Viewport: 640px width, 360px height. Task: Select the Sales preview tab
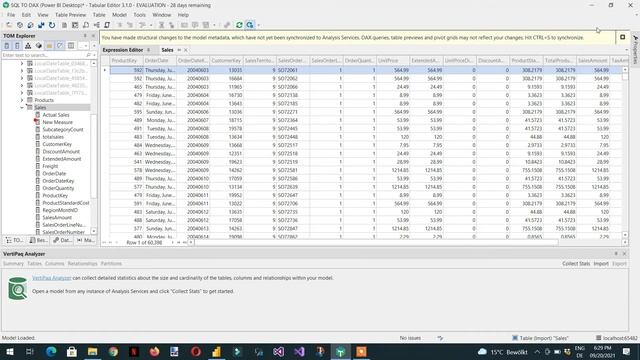coord(167,50)
